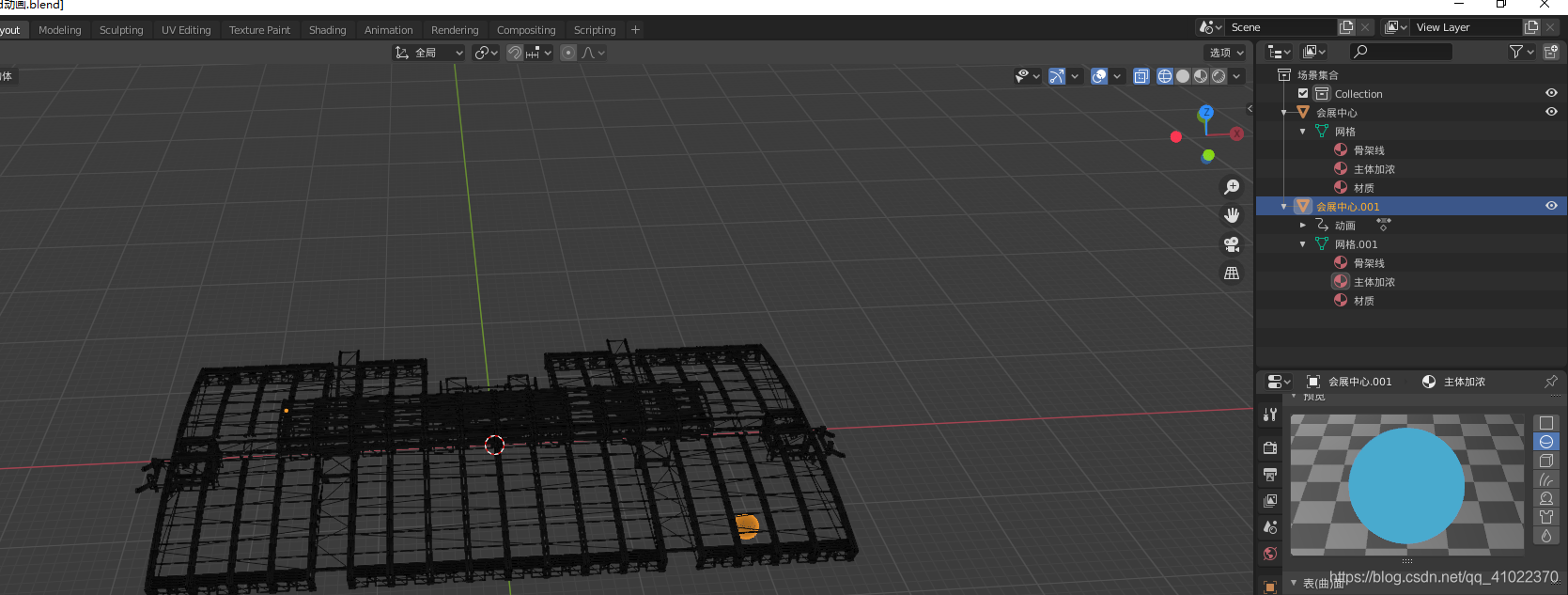Screen dimensions: 1568x595
Task: Toggle viewport gizmos button
Action: pyautogui.click(x=1057, y=76)
